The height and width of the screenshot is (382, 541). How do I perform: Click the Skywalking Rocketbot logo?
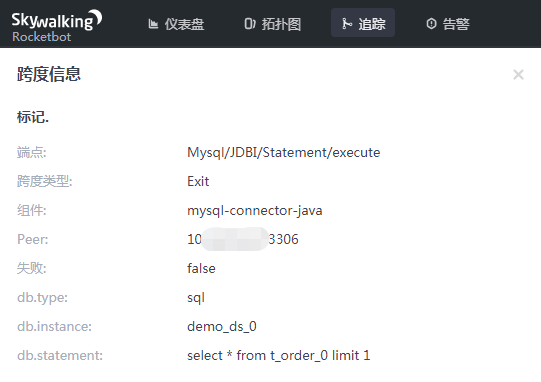click(x=57, y=26)
